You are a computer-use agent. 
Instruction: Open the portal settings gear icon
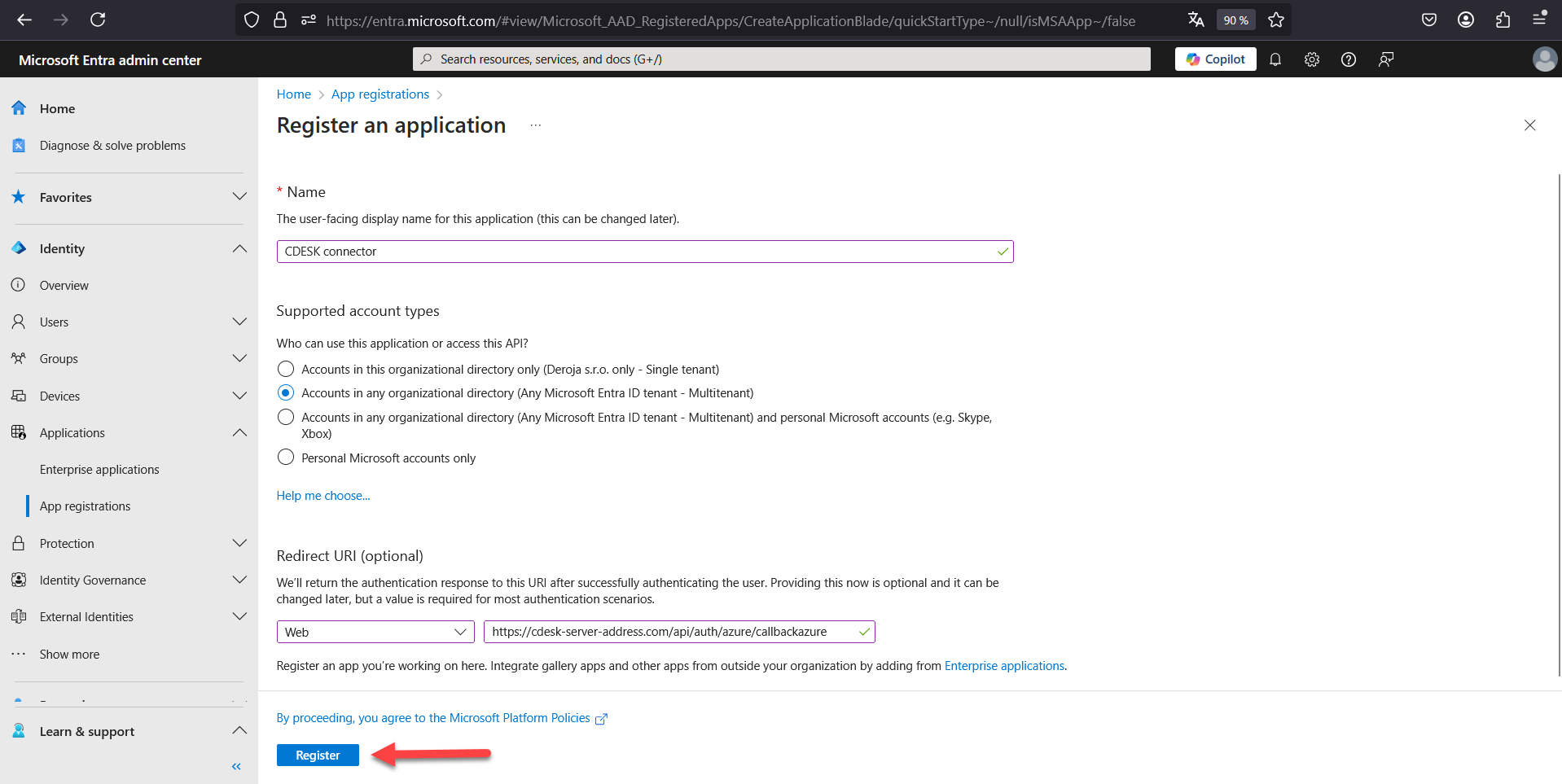coord(1312,59)
